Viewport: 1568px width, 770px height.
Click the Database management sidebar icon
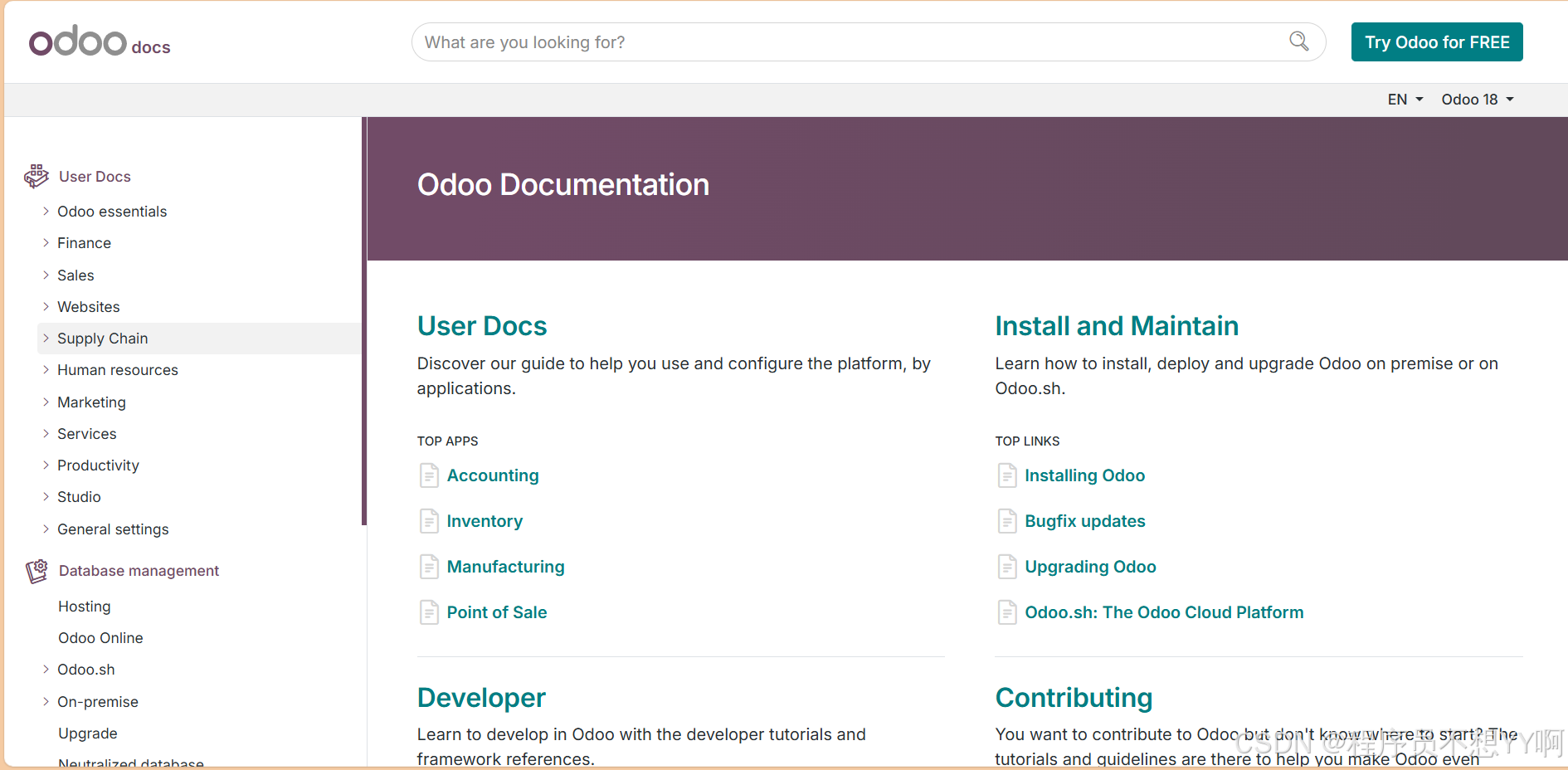click(37, 571)
